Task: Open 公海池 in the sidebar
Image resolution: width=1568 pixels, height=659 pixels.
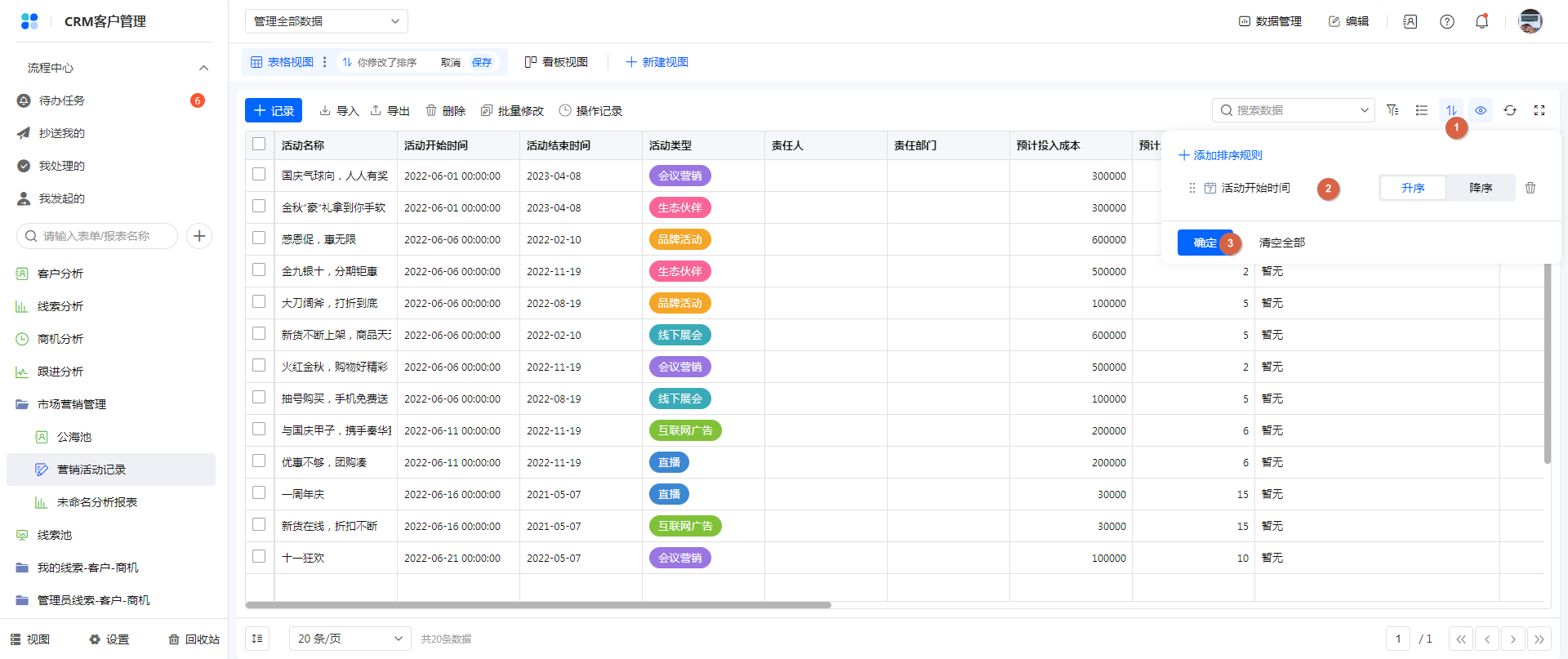Action: coord(74,437)
